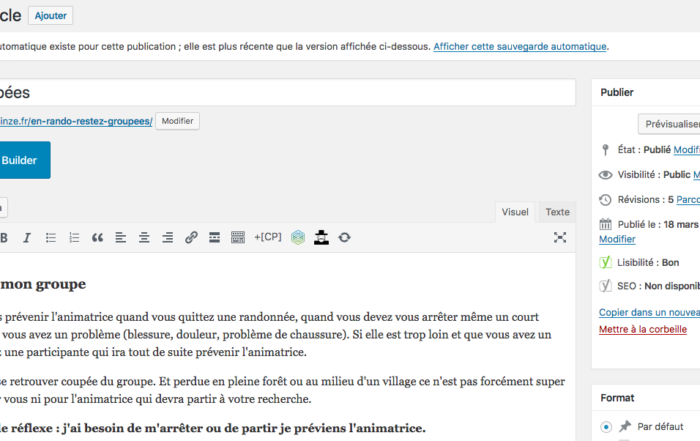The image size is (700, 441).
Task: Switch to the Visuel editor tab
Action: tap(515, 212)
